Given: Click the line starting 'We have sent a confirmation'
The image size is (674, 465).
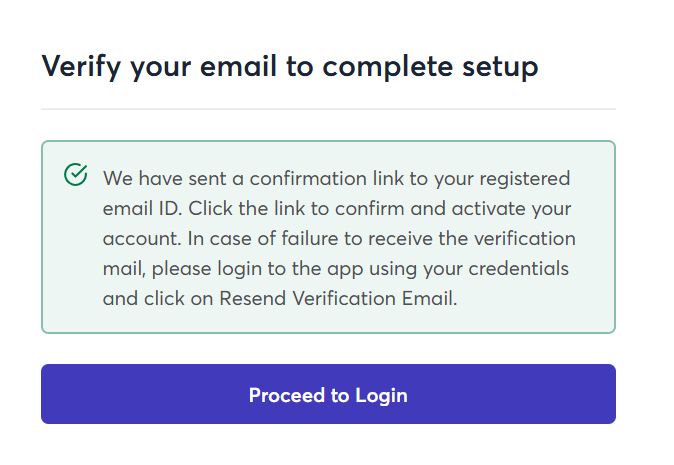Looking at the screenshot, I should pos(336,179).
